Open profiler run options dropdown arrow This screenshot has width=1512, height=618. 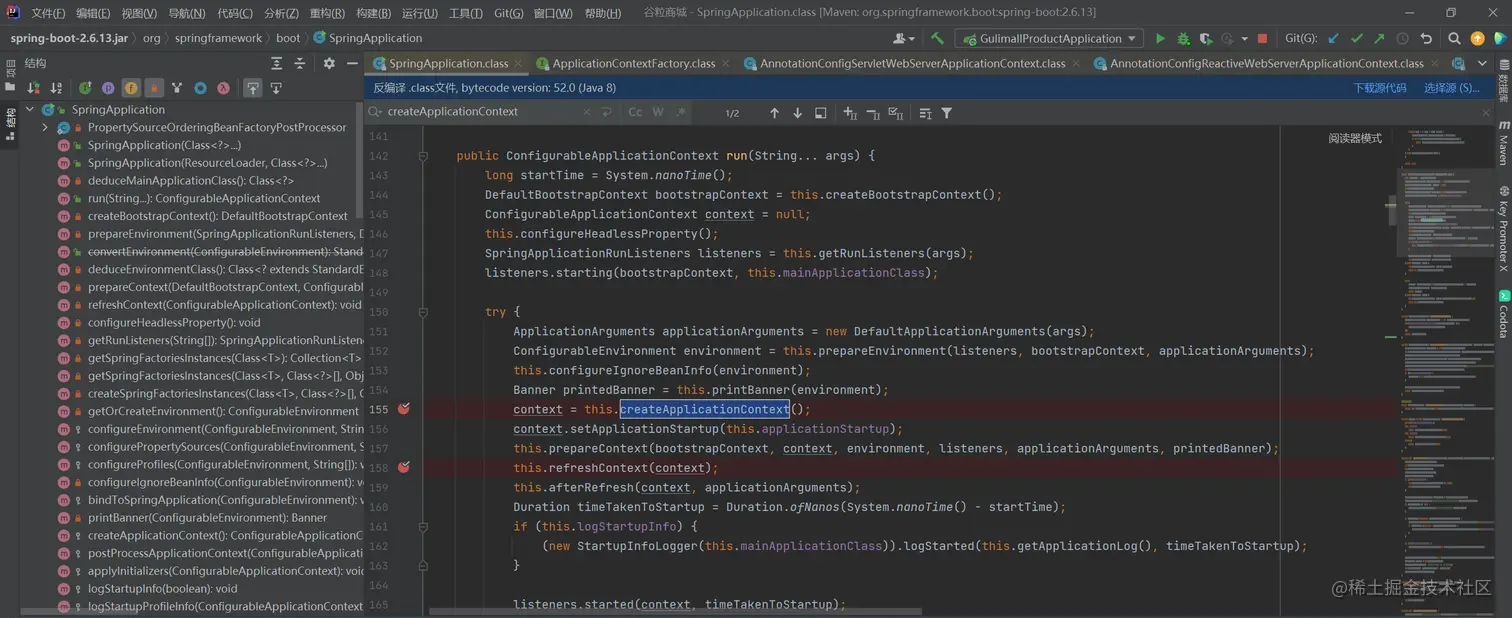coord(1244,38)
